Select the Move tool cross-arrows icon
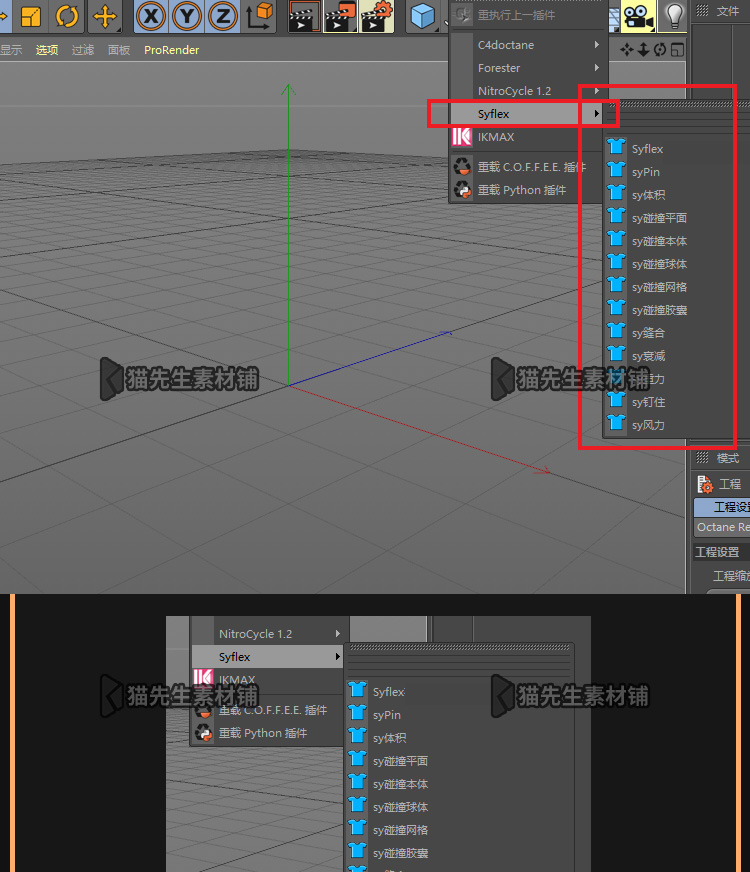Image resolution: width=750 pixels, height=872 pixels. tap(105, 16)
